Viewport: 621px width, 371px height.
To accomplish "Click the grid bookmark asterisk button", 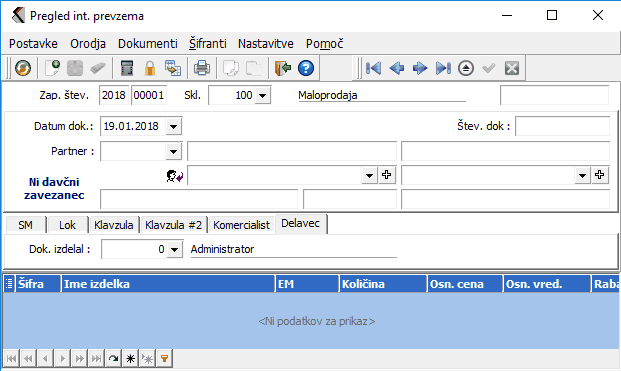I will [x=130, y=359].
